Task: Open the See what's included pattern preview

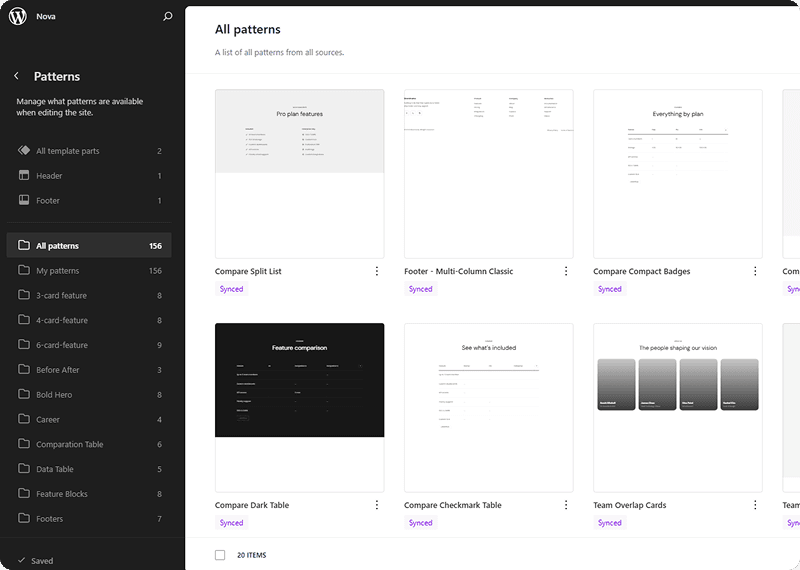Action: [488, 407]
